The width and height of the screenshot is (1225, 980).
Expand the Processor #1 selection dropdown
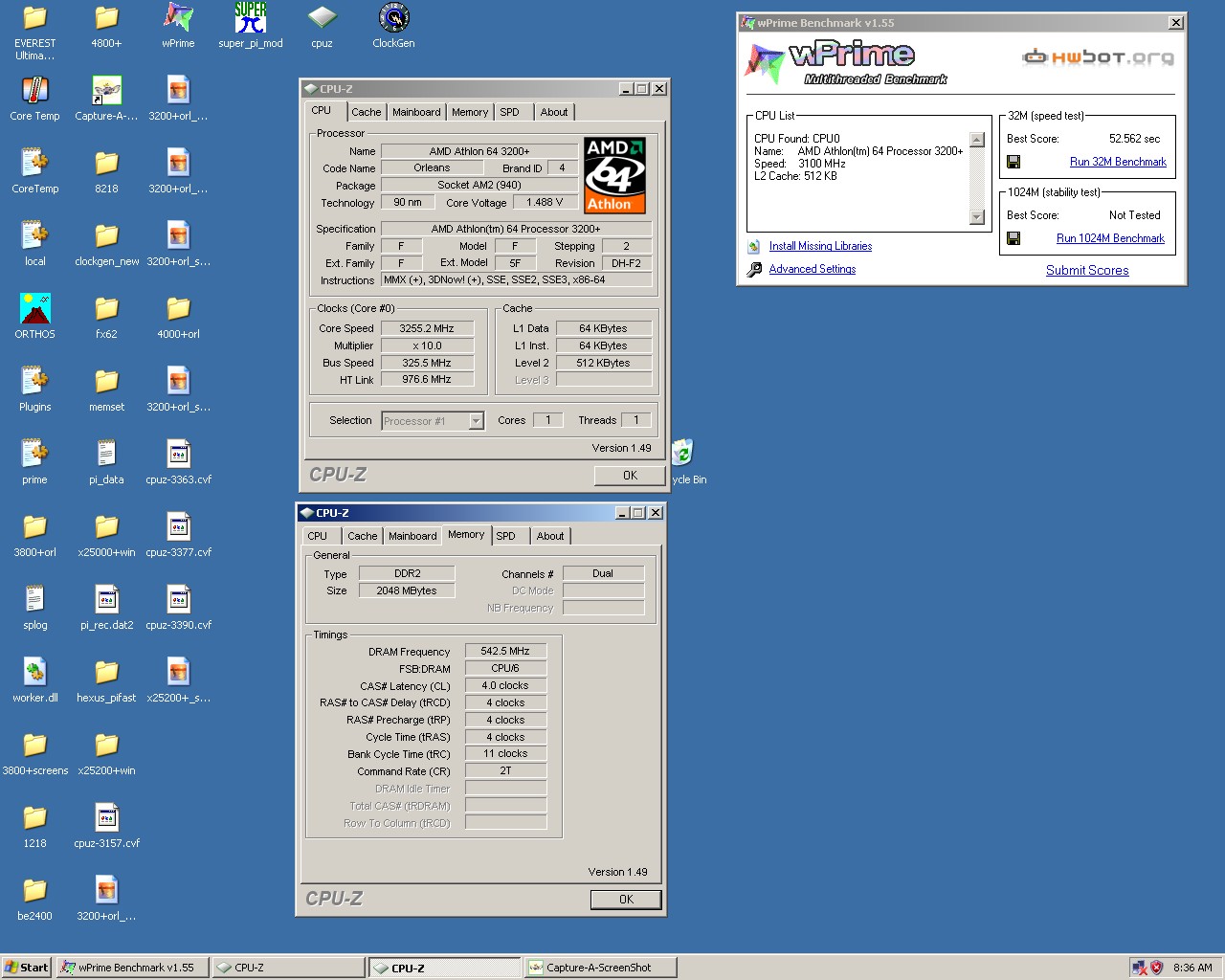pos(476,421)
